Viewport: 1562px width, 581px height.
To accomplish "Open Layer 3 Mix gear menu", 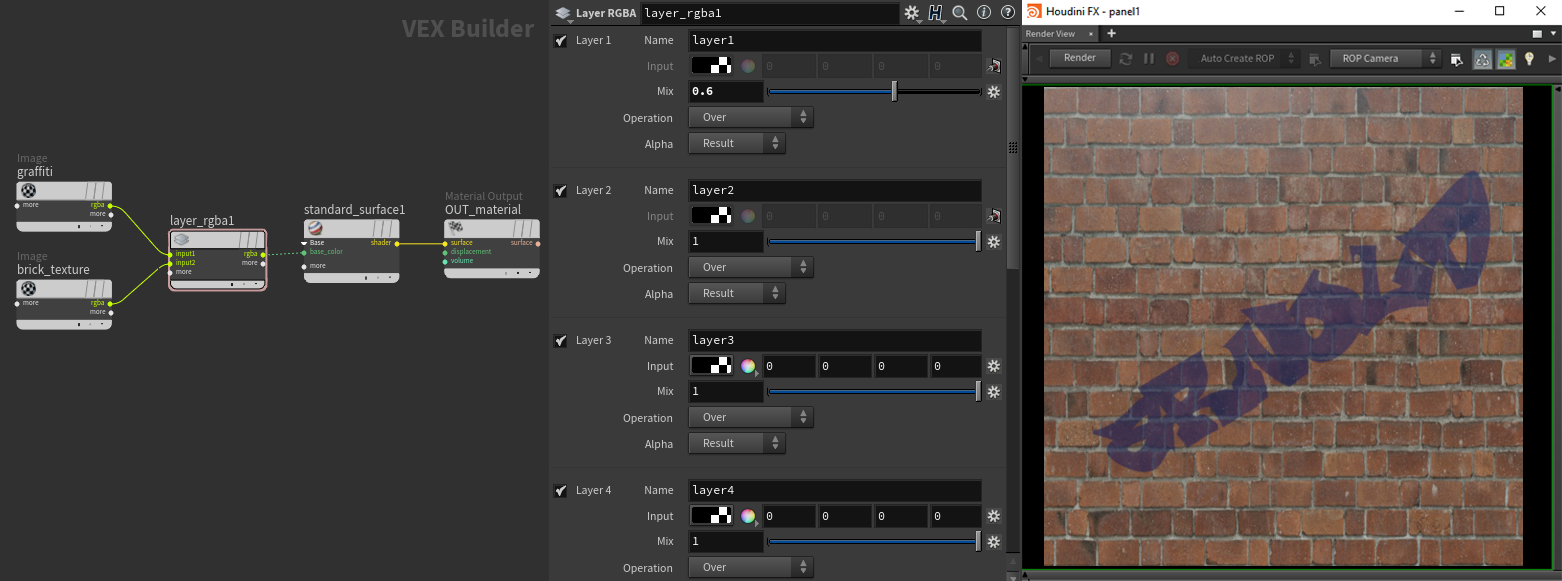I will [994, 392].
